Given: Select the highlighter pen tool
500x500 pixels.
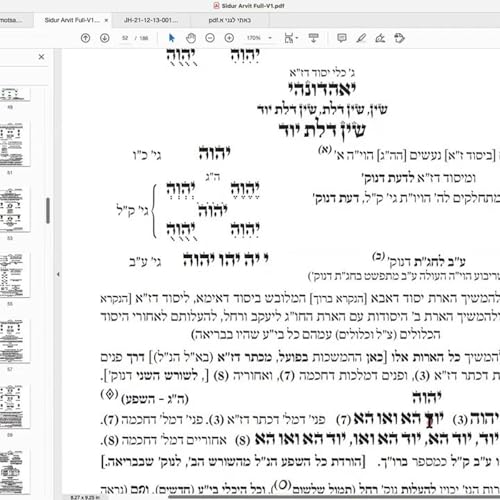Looking at the screenshot, I should click(361, 38).
